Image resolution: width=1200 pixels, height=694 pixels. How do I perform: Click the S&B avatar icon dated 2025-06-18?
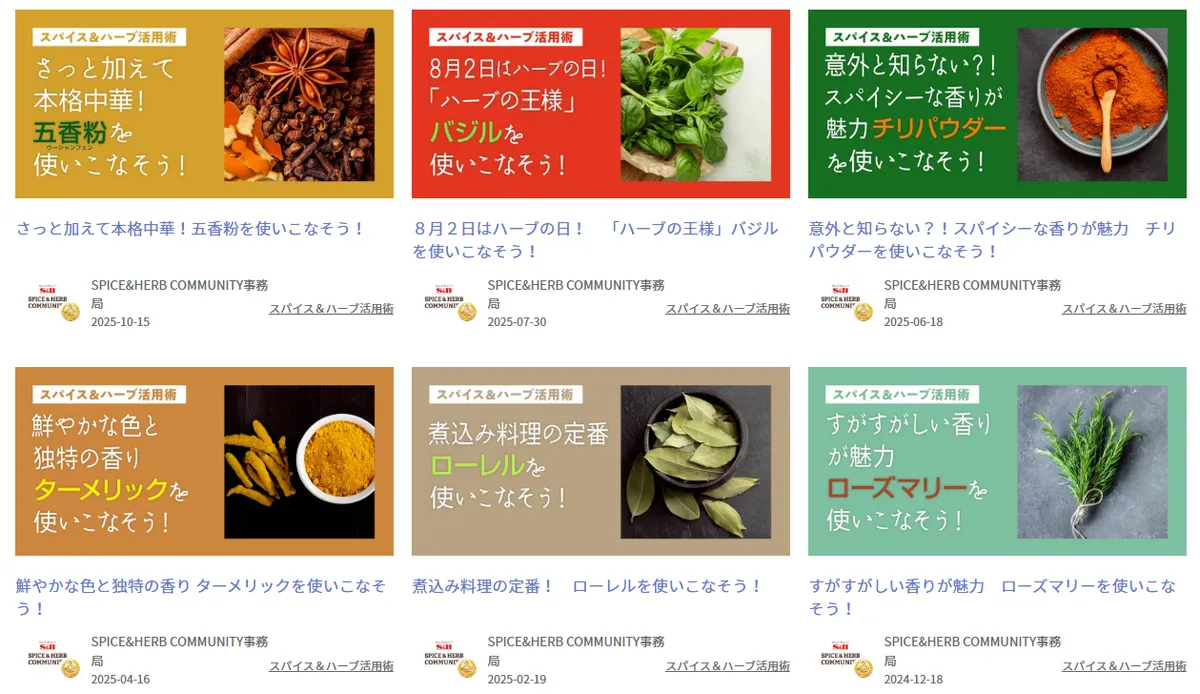tap(847, 303)
